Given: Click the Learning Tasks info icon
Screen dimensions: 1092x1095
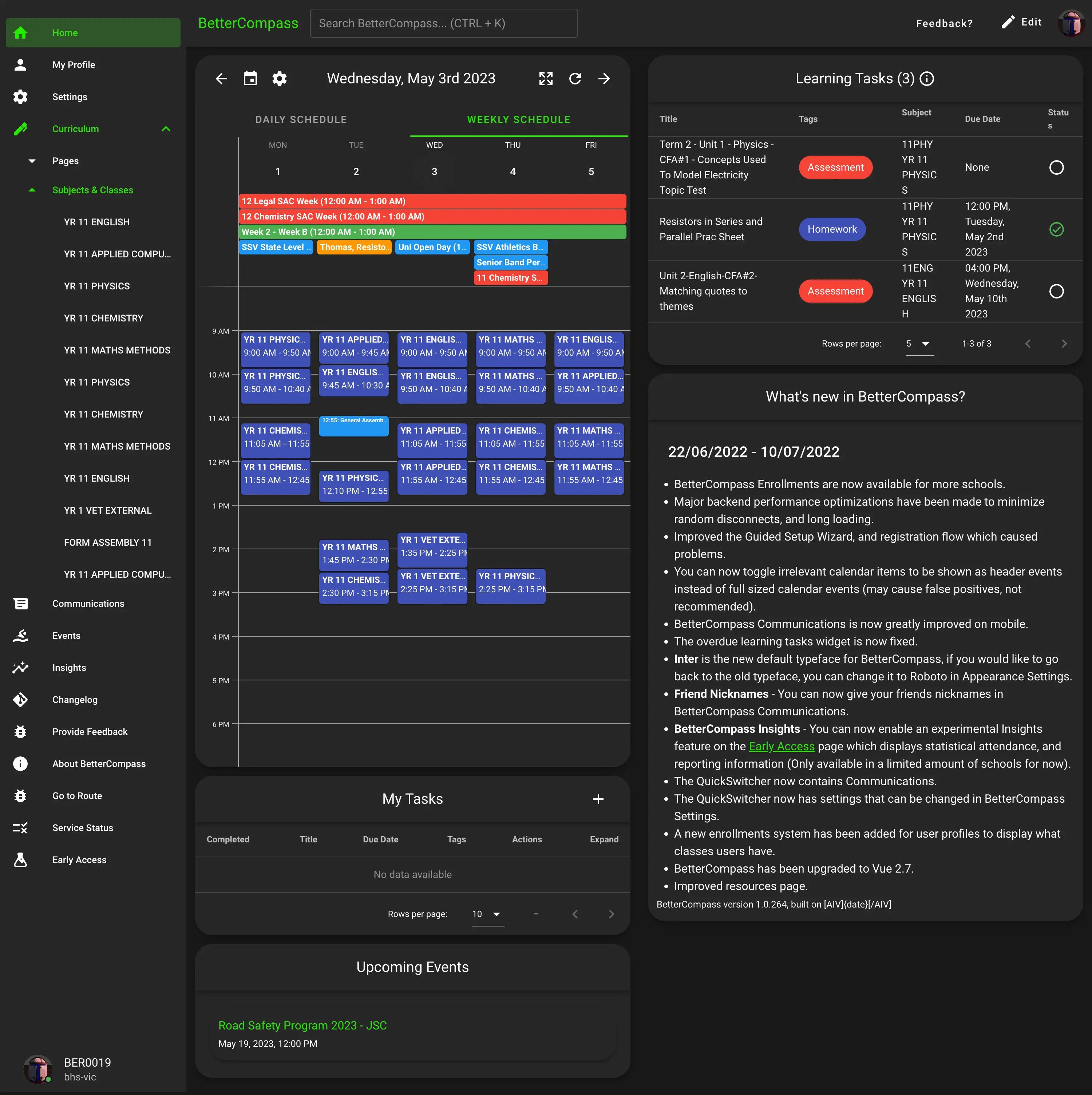Looking at the screenshot, I should point(926,79).
